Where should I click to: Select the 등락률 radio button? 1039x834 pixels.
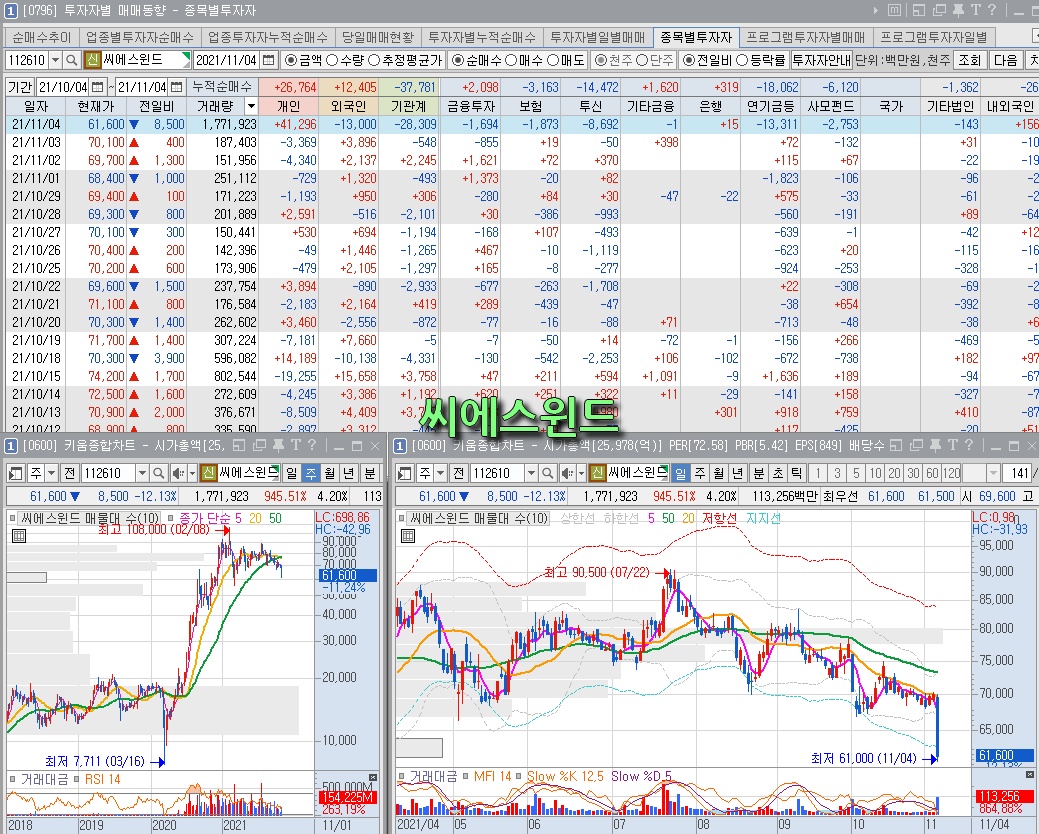[742, 60]
